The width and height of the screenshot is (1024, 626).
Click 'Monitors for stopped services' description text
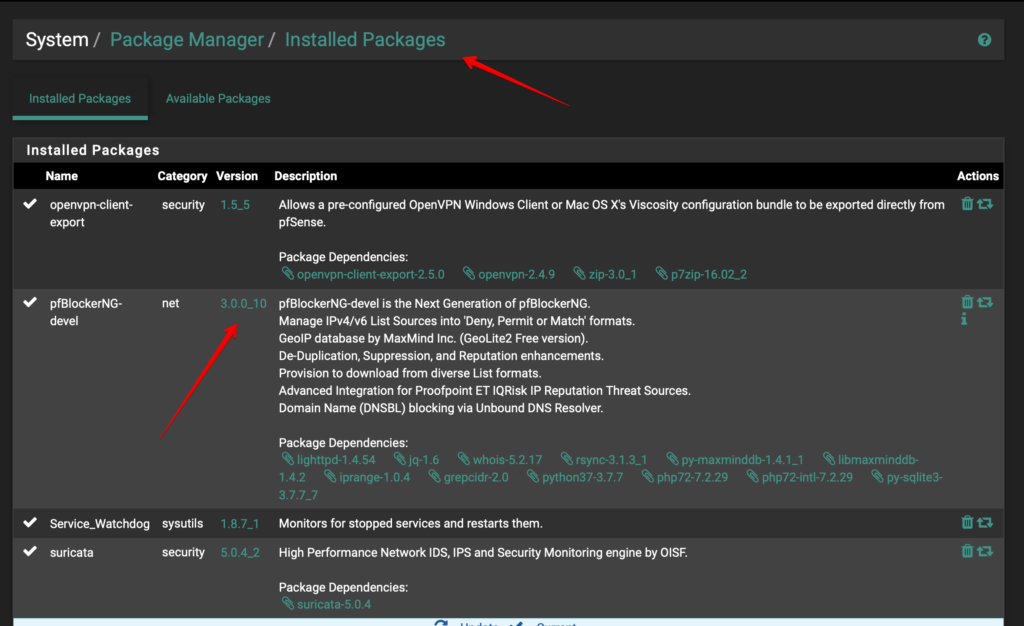(x=411, y=524)
